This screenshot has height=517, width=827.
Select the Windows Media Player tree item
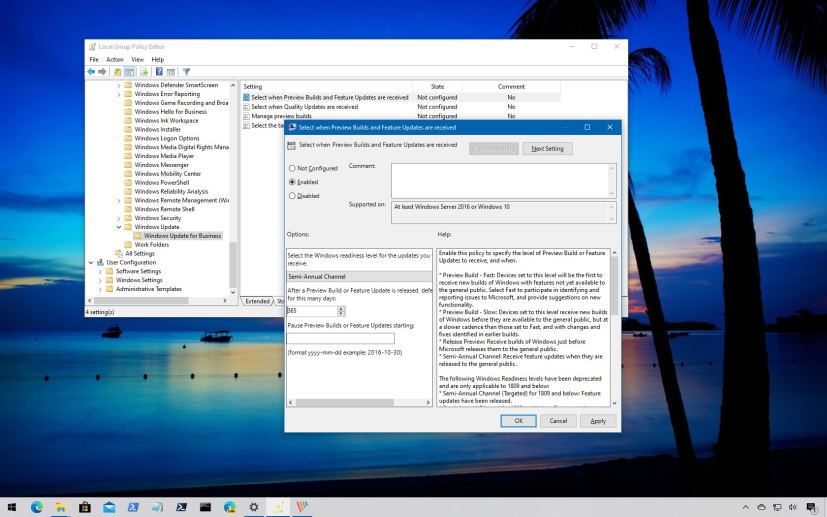click(x=164, y=156)
